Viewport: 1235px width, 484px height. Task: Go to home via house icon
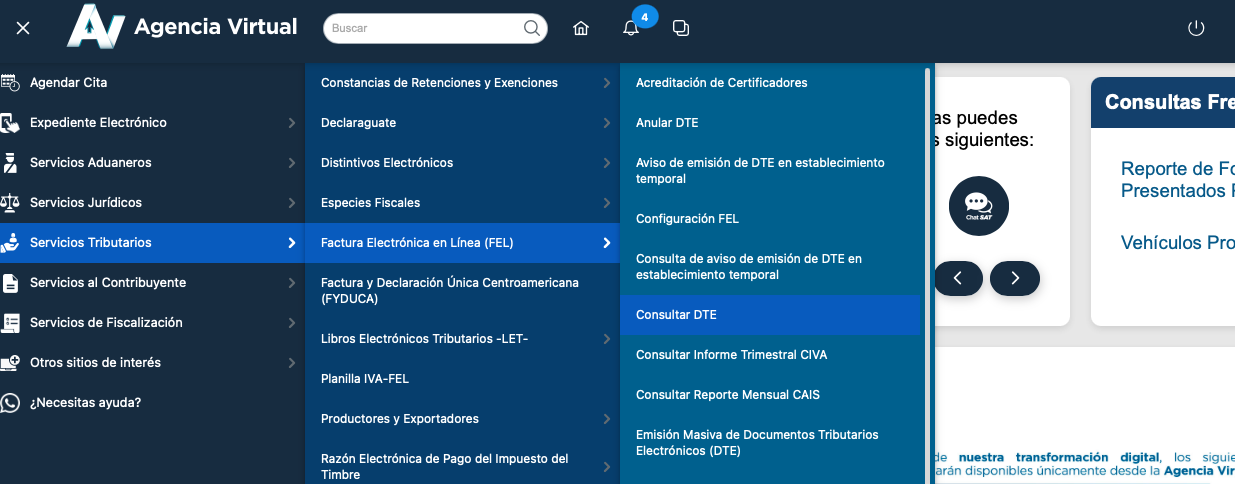581,28
